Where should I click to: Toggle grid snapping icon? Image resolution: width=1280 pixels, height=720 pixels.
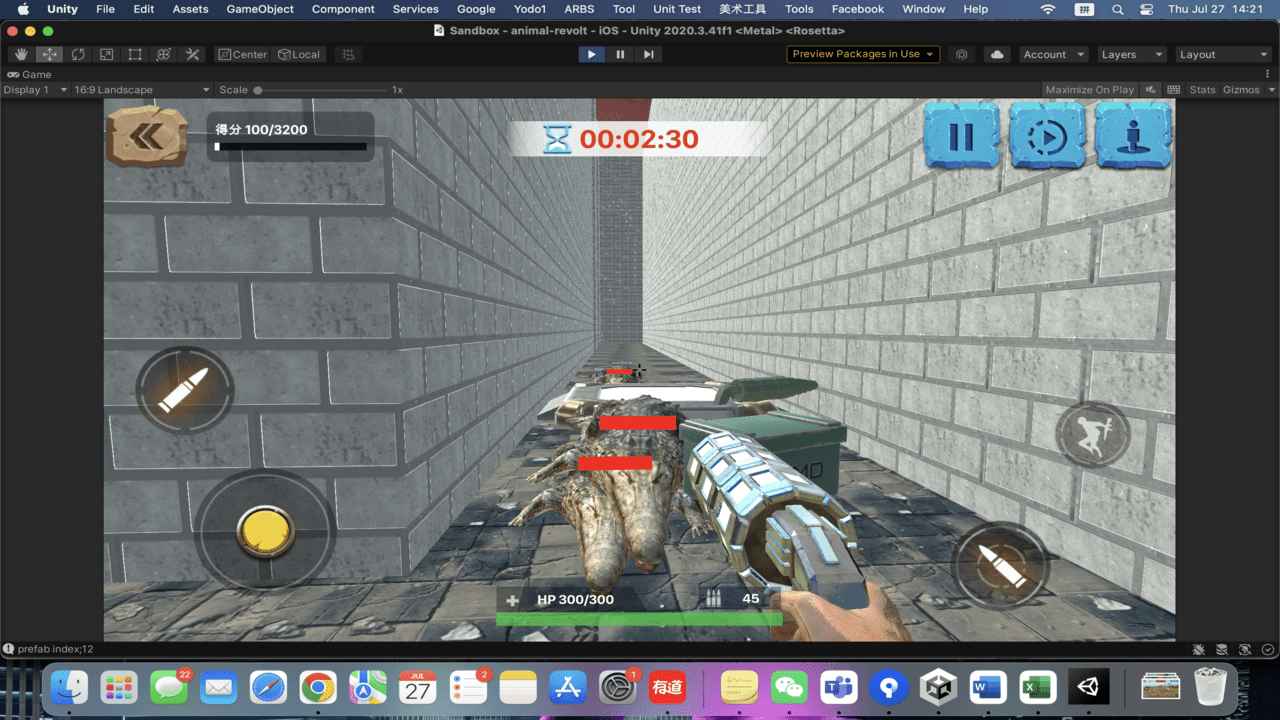347,54
